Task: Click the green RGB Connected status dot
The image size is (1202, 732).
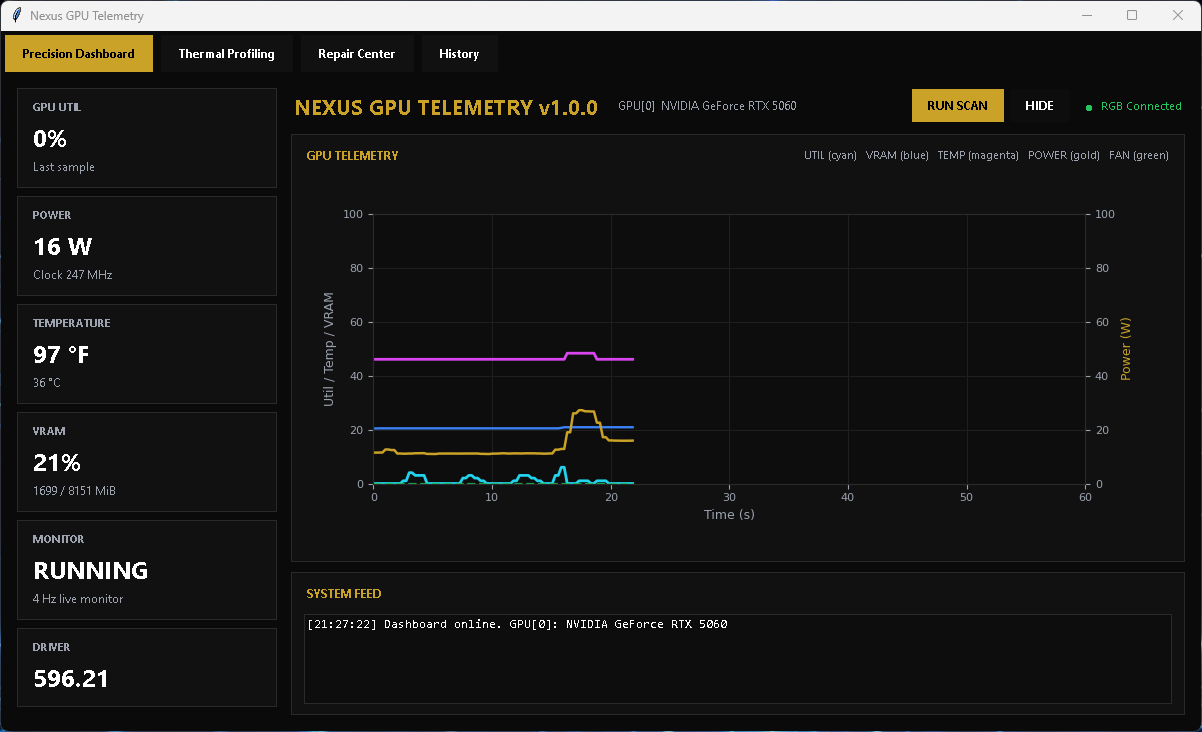Action: click(1089, 107)
